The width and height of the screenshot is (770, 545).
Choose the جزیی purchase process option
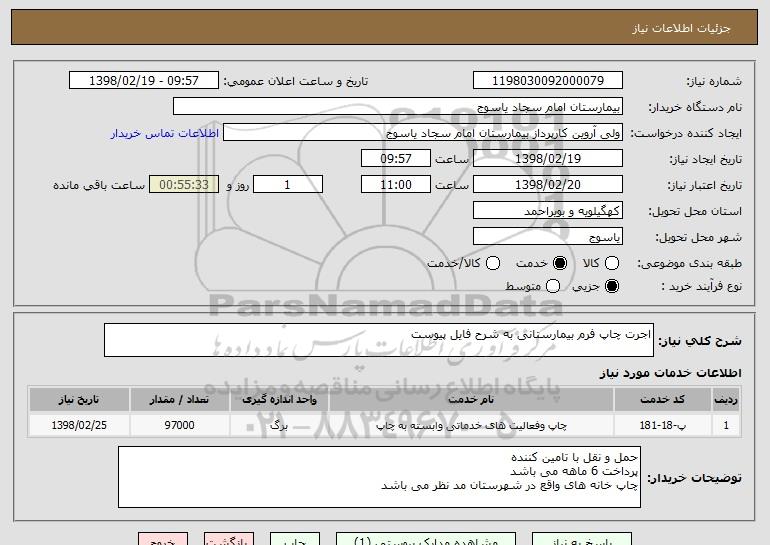[x=612, y=286]
